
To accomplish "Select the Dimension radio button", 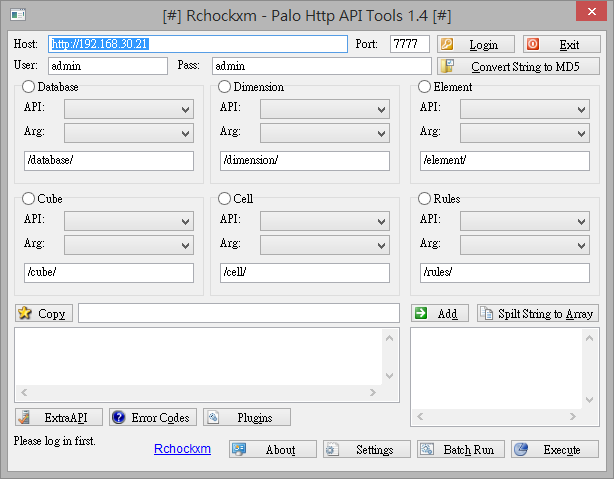I will tap(224, 87).
